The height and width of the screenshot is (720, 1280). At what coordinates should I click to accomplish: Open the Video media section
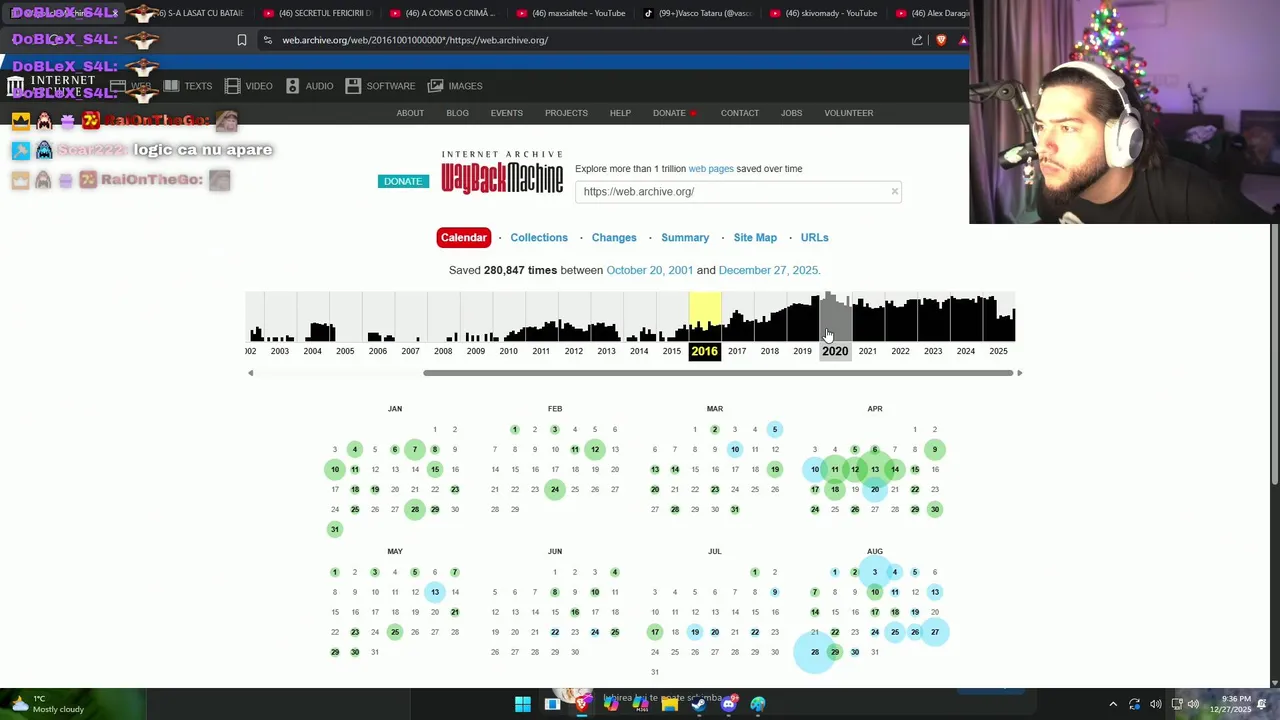[x=249, y=86]
